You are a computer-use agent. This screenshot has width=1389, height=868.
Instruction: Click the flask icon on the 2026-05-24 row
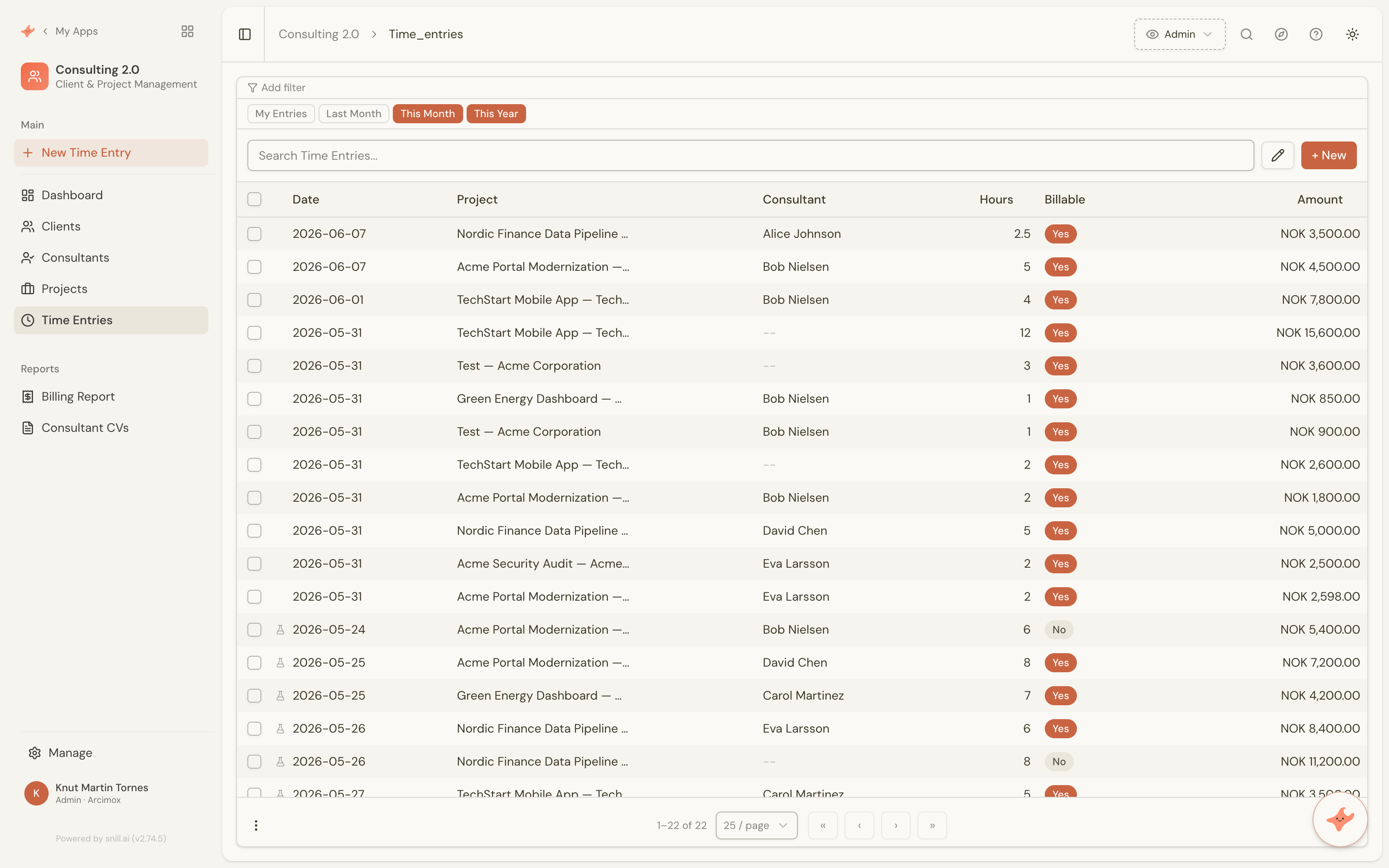pos(281,630)
